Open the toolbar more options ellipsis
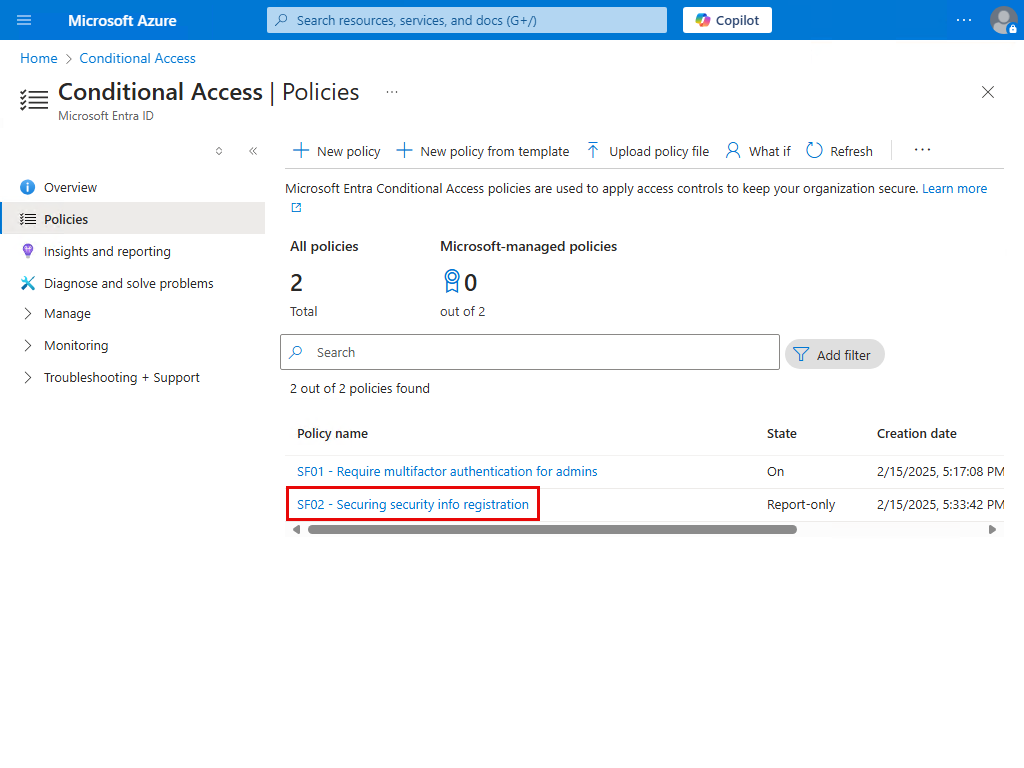 pos(922,150)
